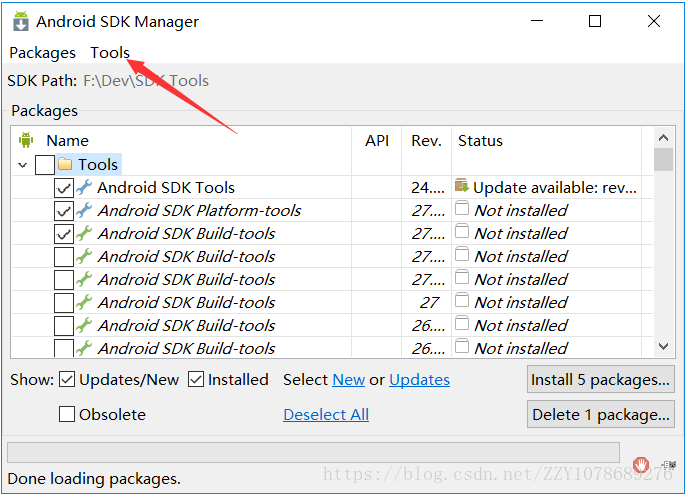This screenshot has height=498, width=688.
Task: Enable the Obsolete filter checkbox
Action: (x=67, y=414)
